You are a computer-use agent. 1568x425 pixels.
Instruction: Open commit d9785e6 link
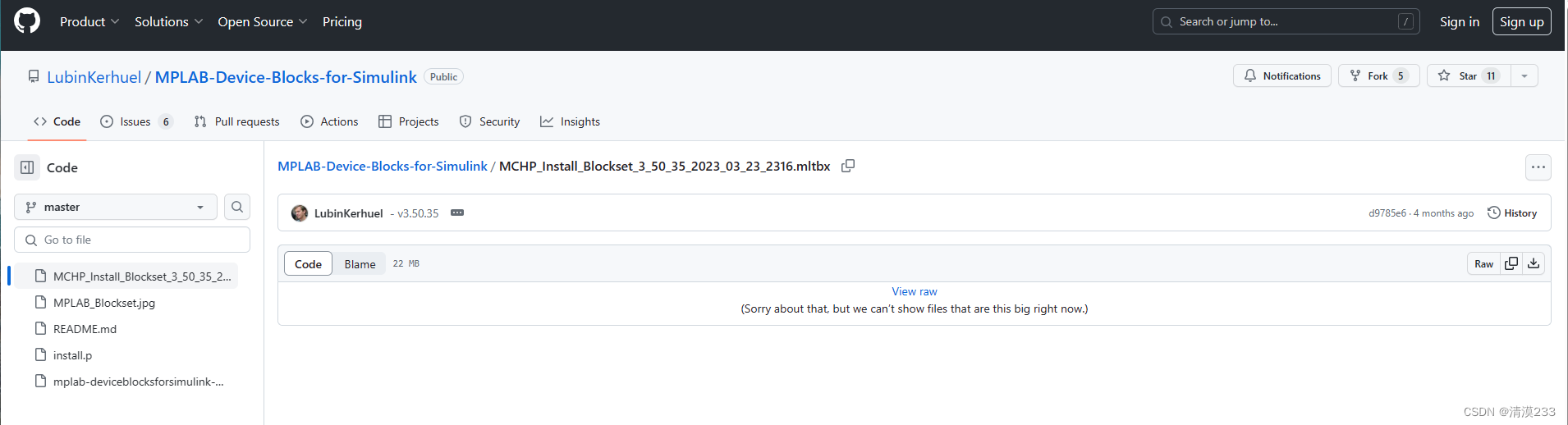pos(1387,213)
